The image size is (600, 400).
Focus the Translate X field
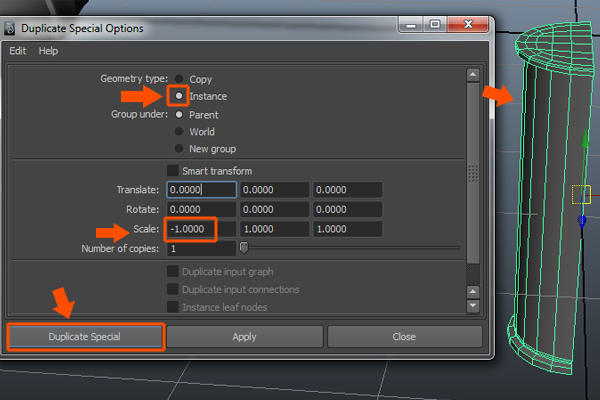(x=201, y=190)
